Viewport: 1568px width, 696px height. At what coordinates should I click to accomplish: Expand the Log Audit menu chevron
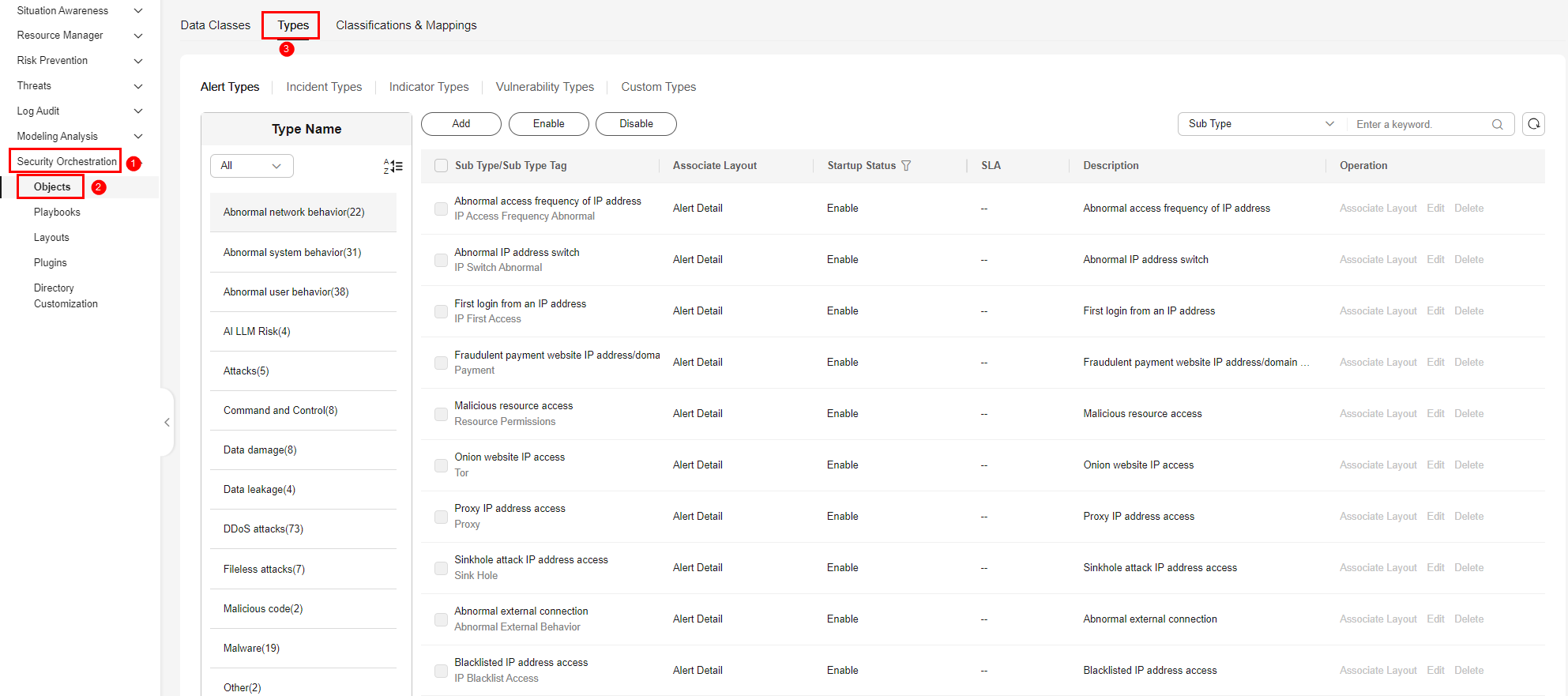pos(138,111)
